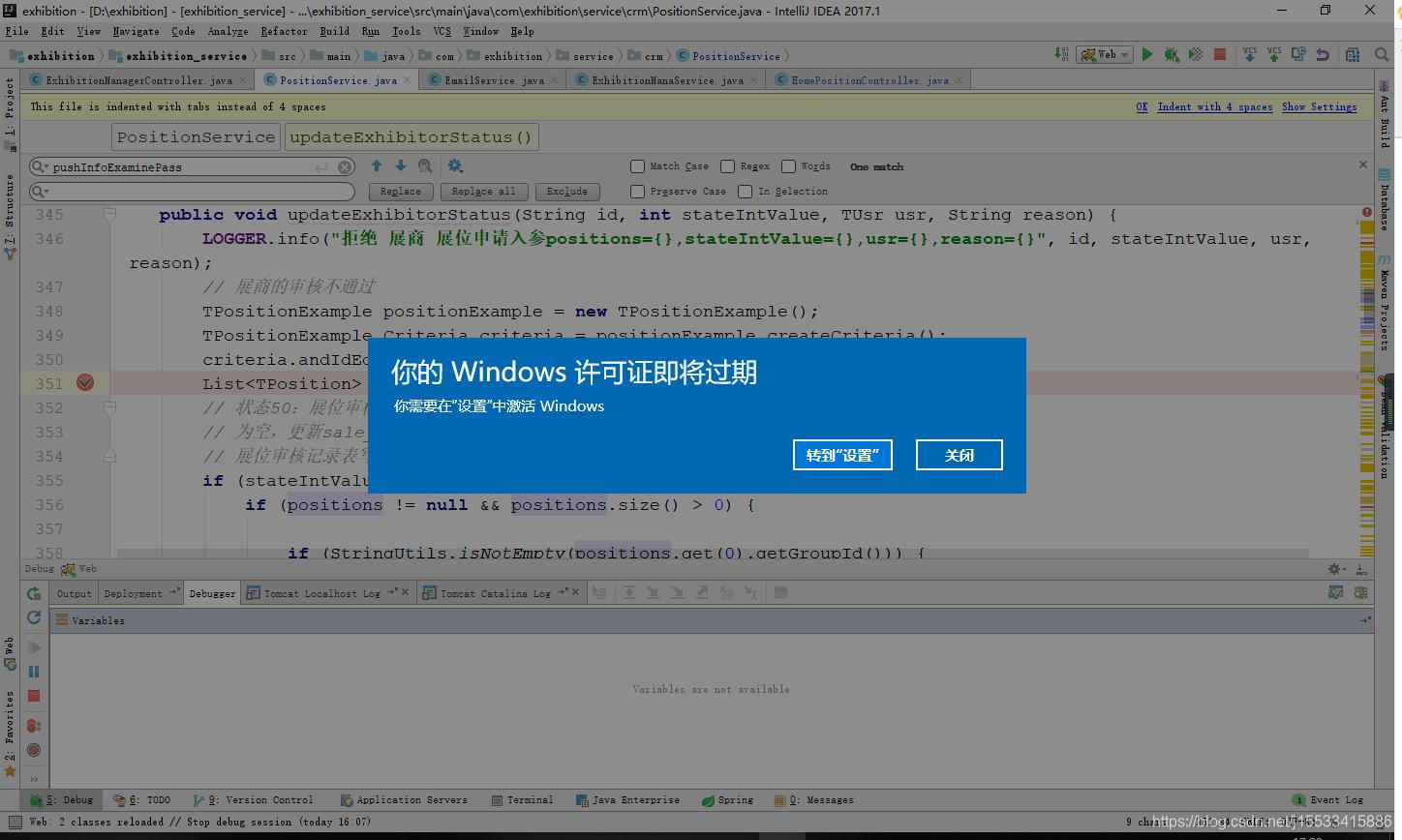Click the Show Execution Point icon
1402x840 pixels.
[599, 593]
